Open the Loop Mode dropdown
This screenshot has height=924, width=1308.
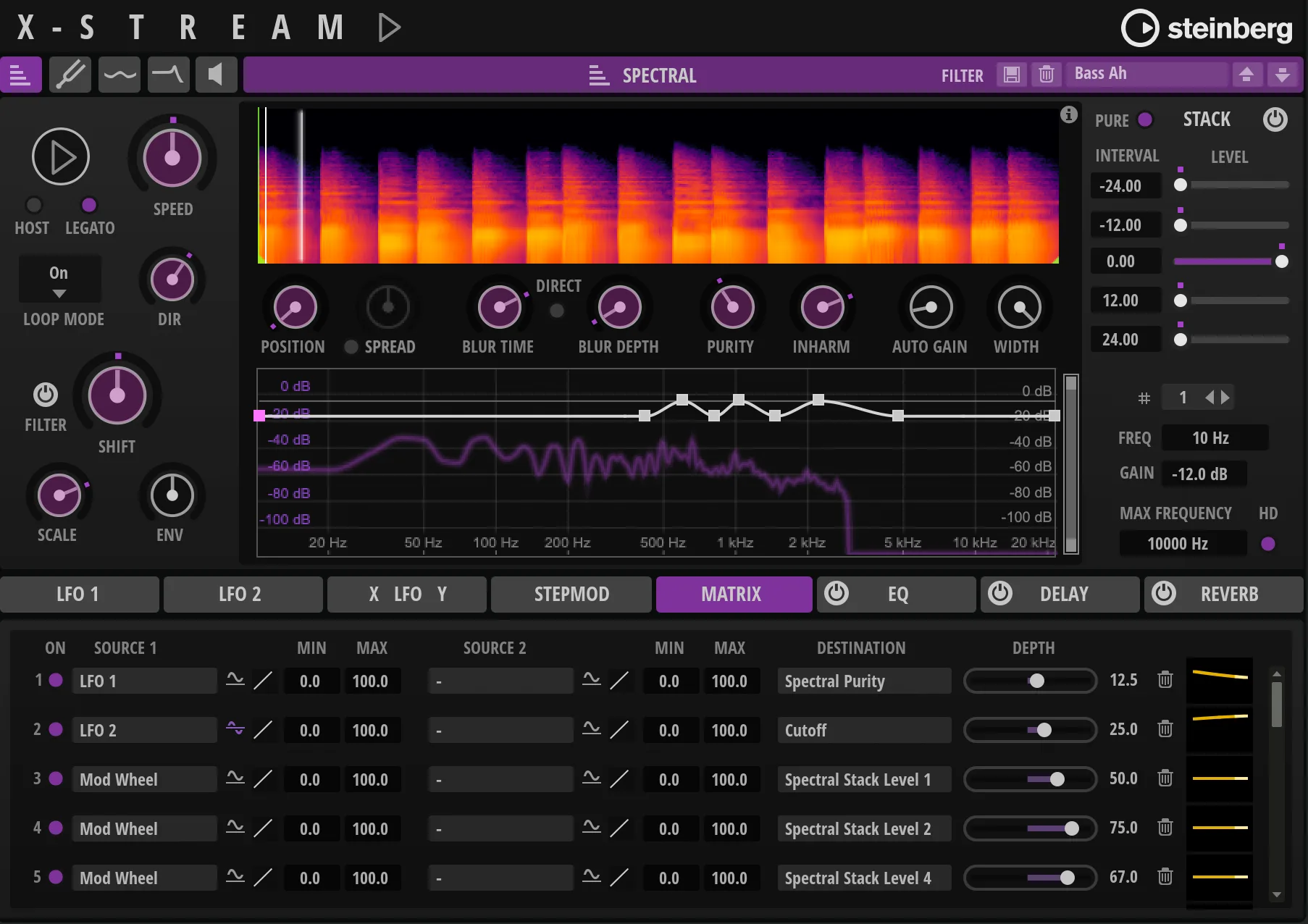click(59, 280)
